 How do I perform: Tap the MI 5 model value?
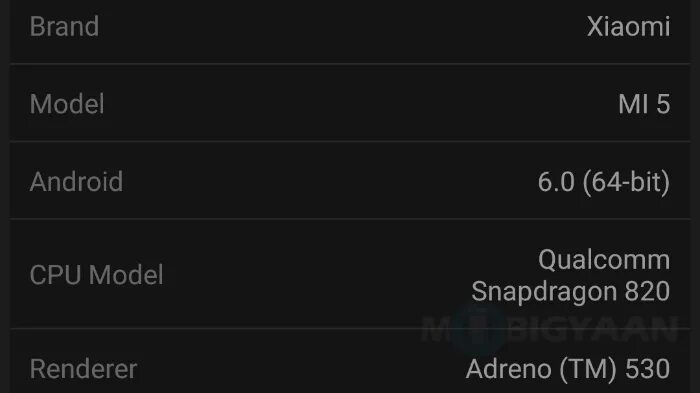click(x=644, y=104)
